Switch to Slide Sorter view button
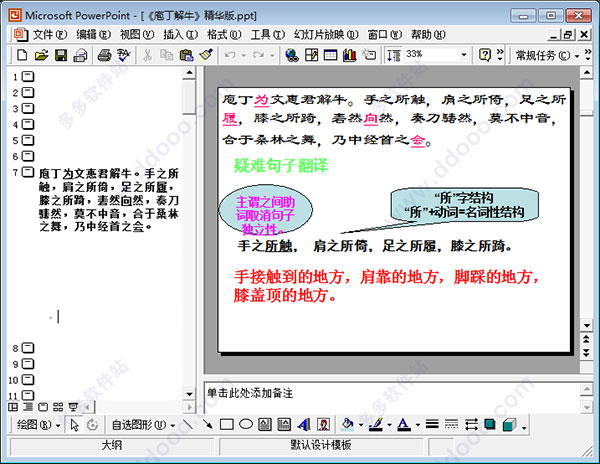 pos(58,407)
